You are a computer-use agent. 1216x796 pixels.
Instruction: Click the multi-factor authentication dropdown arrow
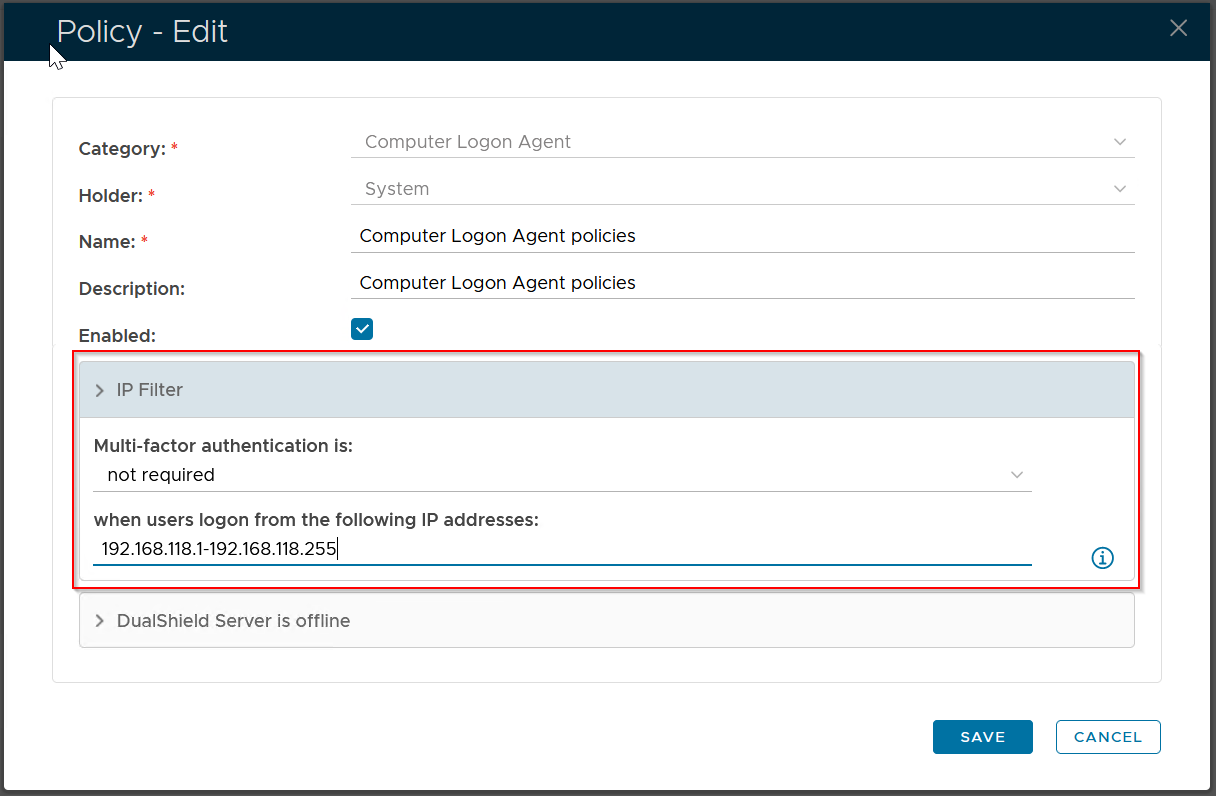click(x=1017, y=475)
